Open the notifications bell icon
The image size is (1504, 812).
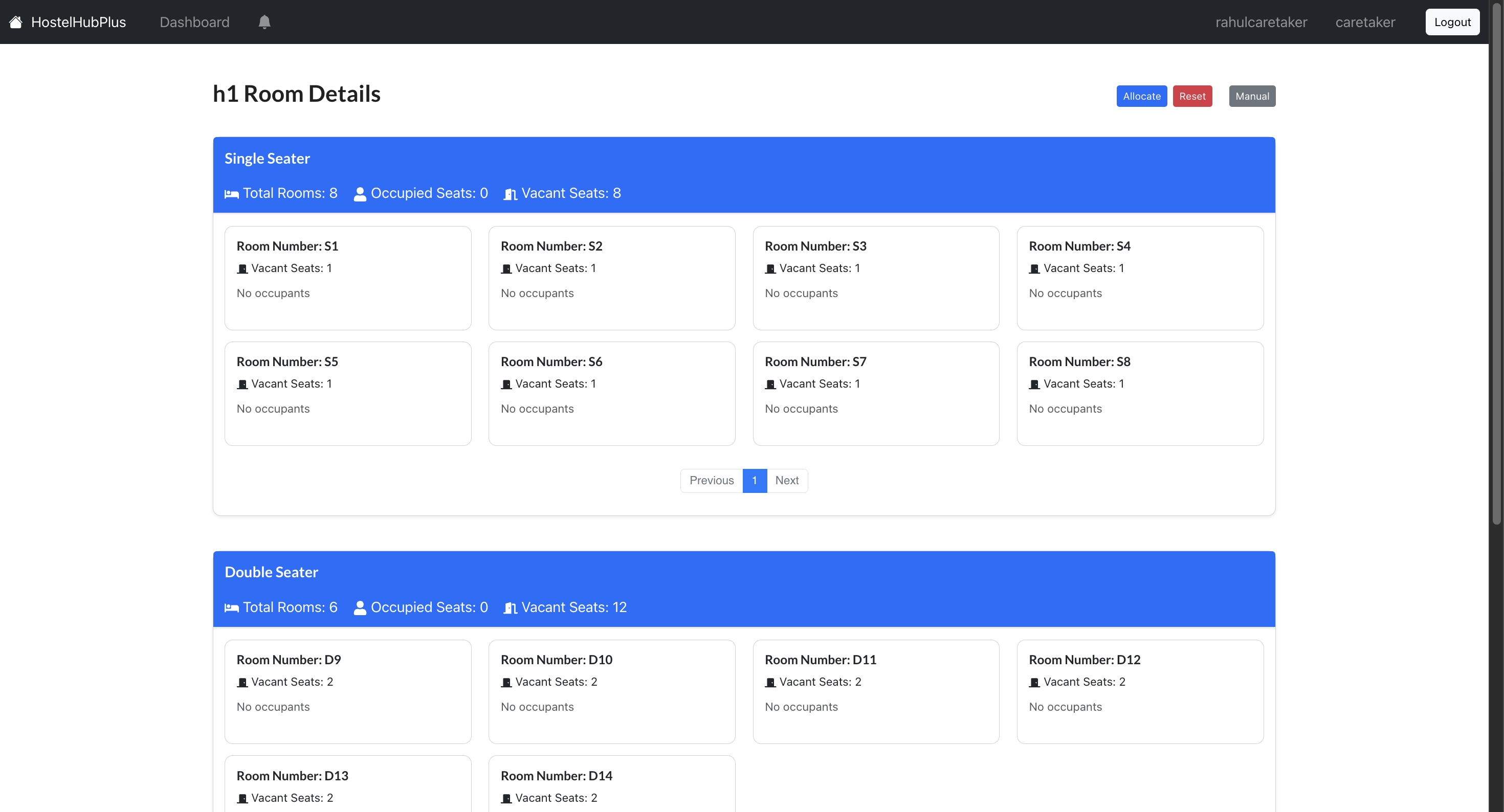click(264, 22)
